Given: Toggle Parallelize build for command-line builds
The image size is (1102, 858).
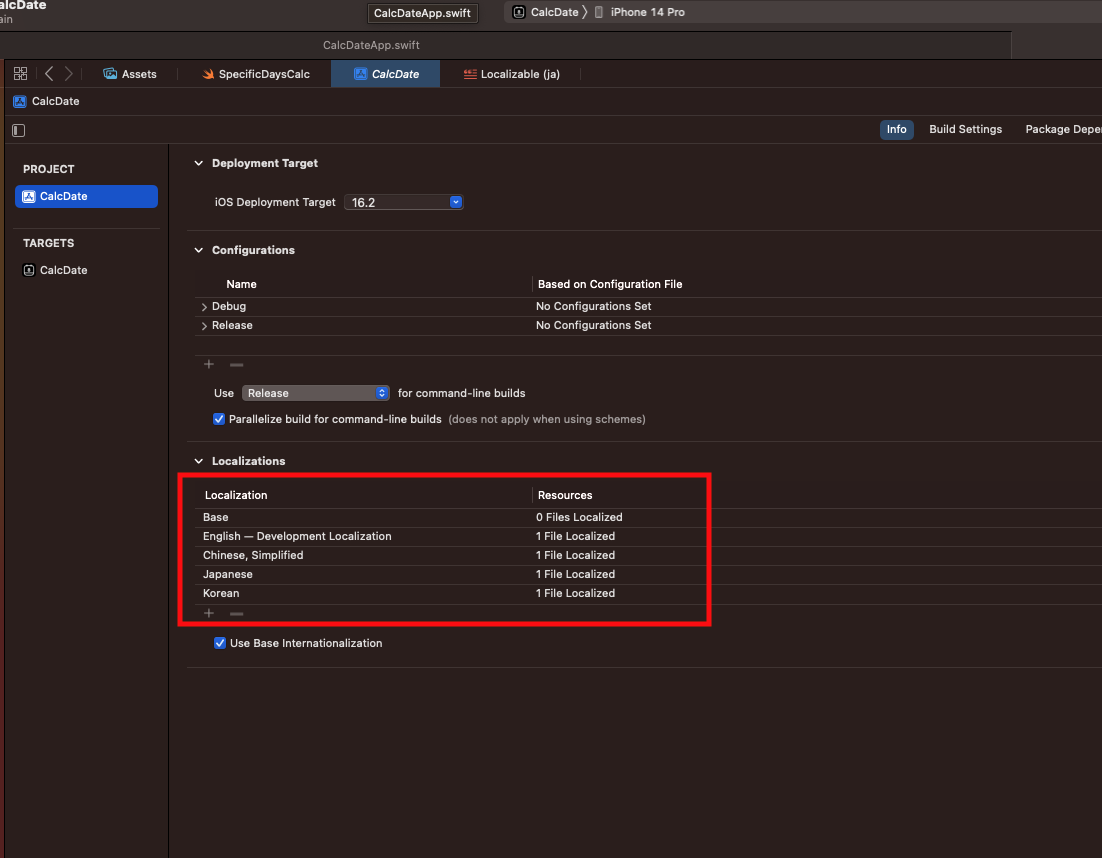Looking at the screenshot, I should pyautogui.click(x=219, y=419).
